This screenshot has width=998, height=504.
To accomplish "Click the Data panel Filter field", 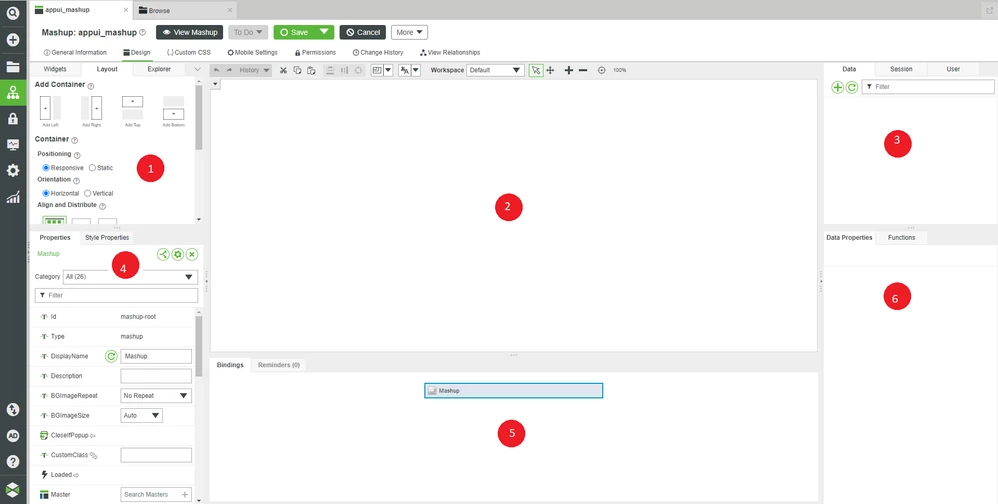I will [927, 87].
